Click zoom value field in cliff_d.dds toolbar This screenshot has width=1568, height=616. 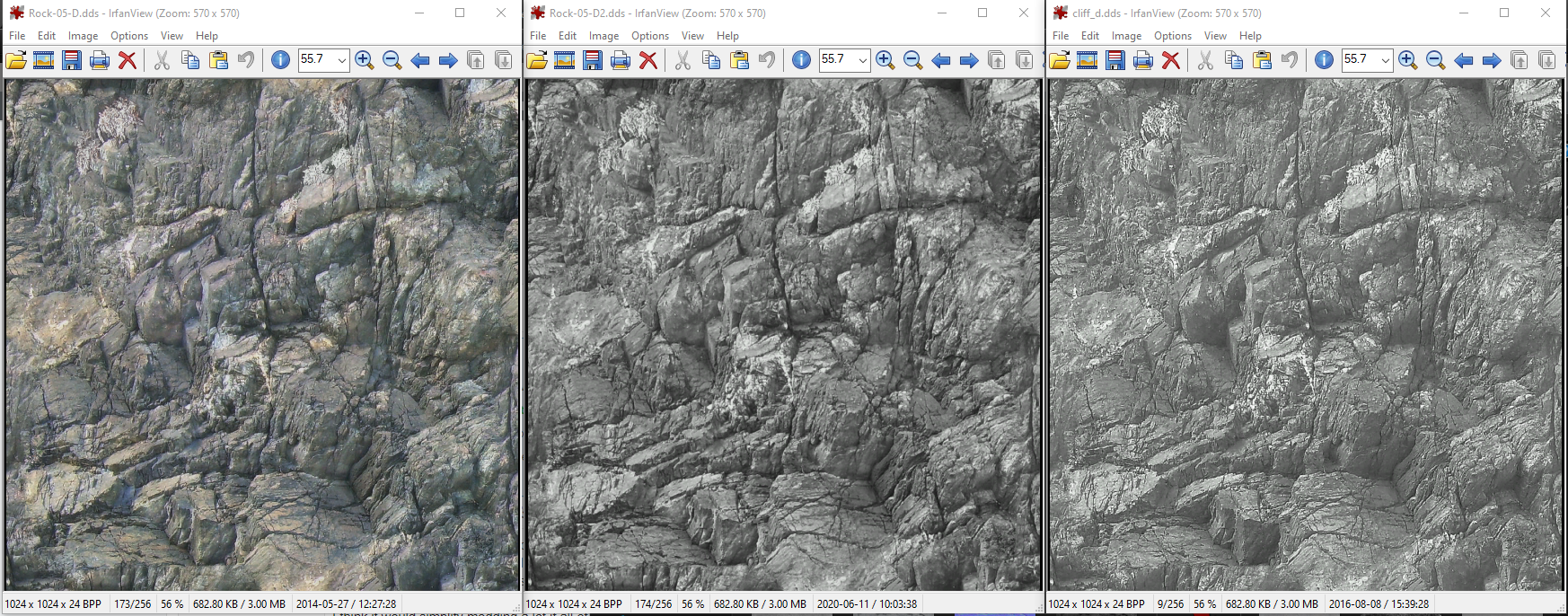point(1357,60)
